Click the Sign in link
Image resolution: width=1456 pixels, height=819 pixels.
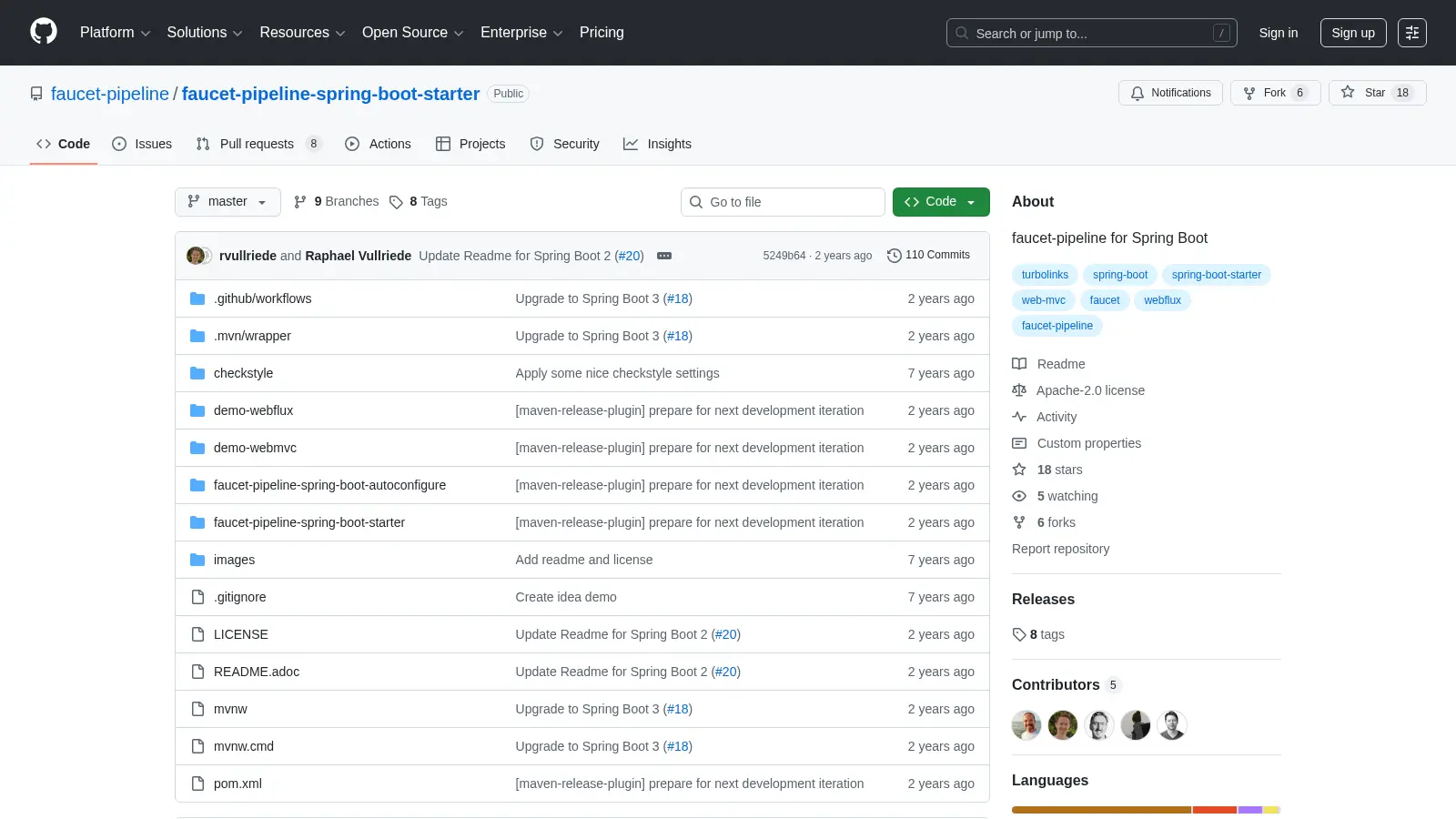pos(1279,33)
